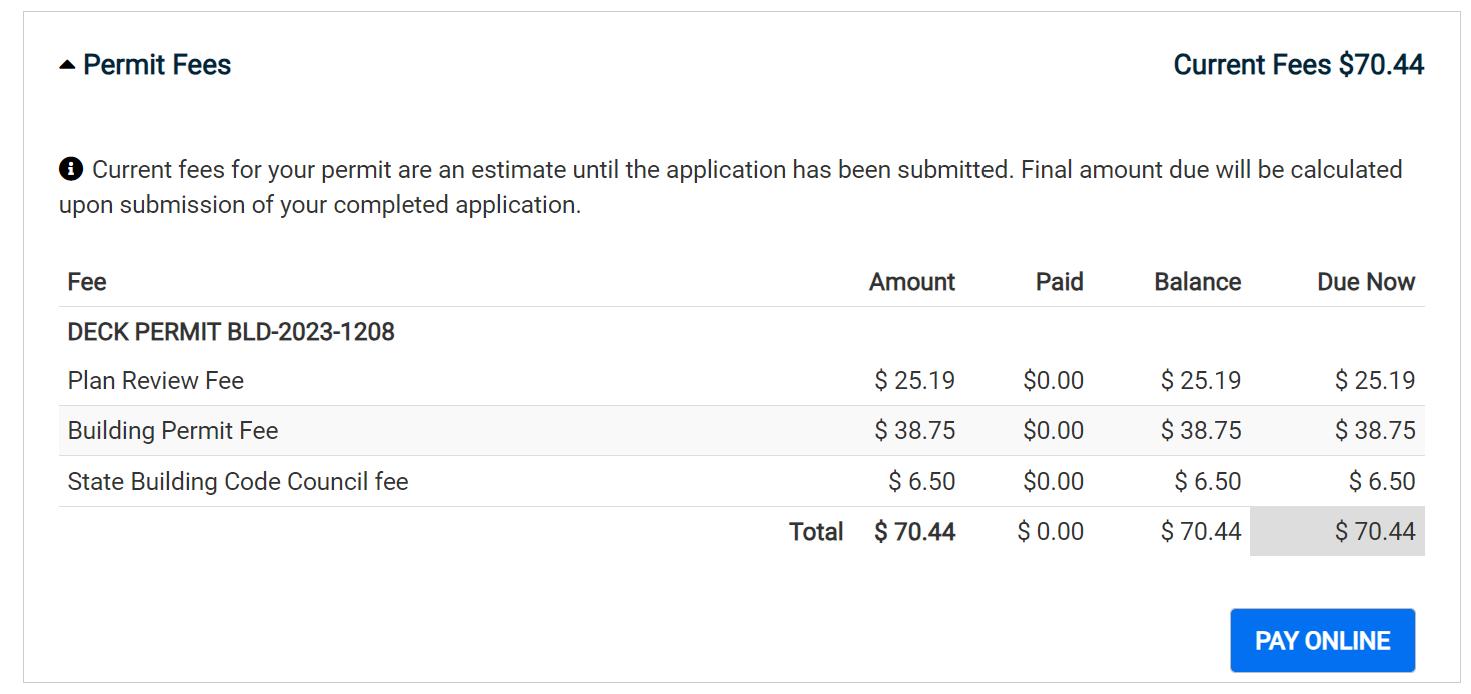Click the Balance column header
This screenshot has width=1471, height=694.
tap(1197, 282)
